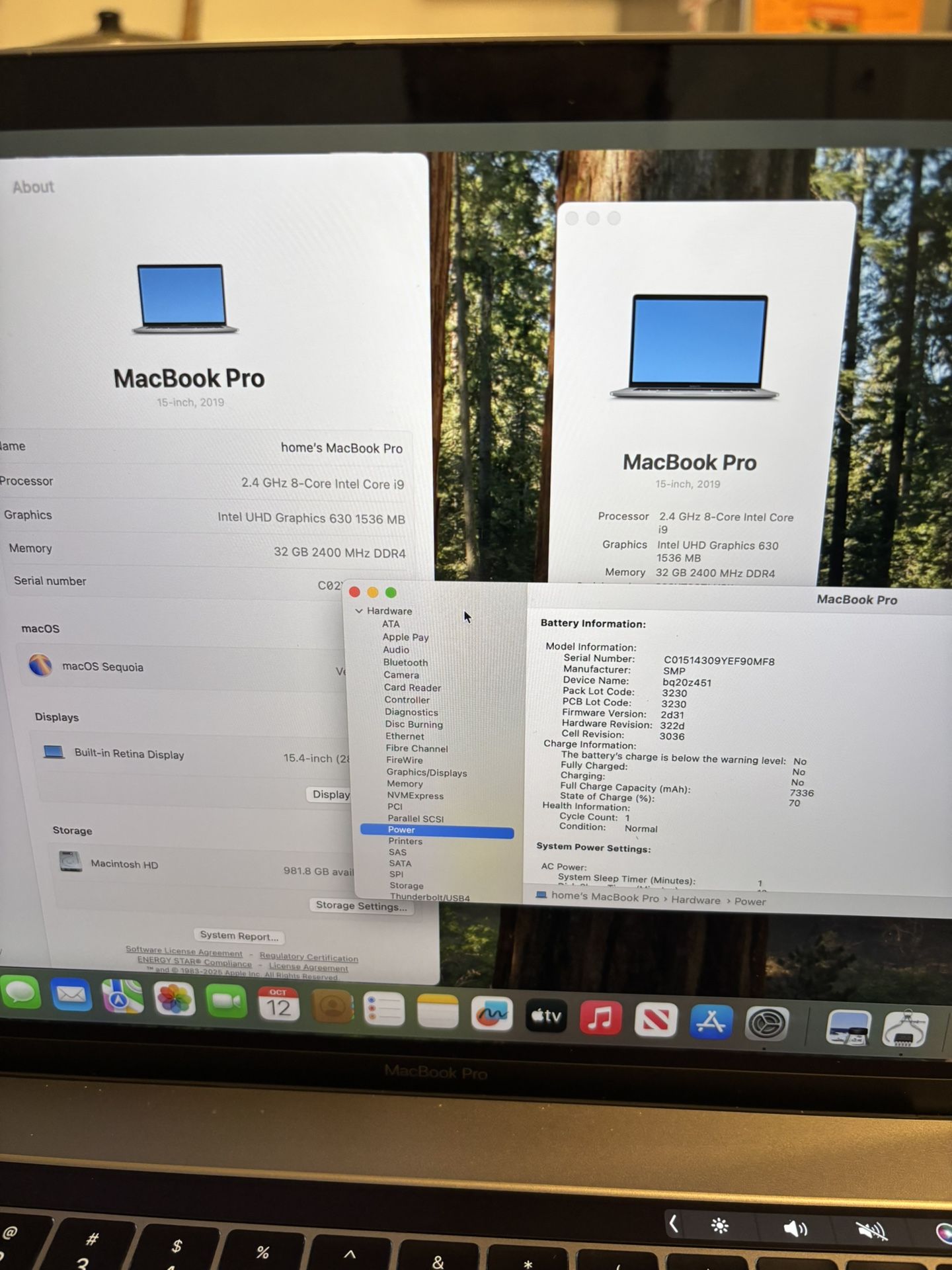Click the Storage Settings... button
Image resolution: width=952 pixels, height=1270 pixels.
click(361, 906)
